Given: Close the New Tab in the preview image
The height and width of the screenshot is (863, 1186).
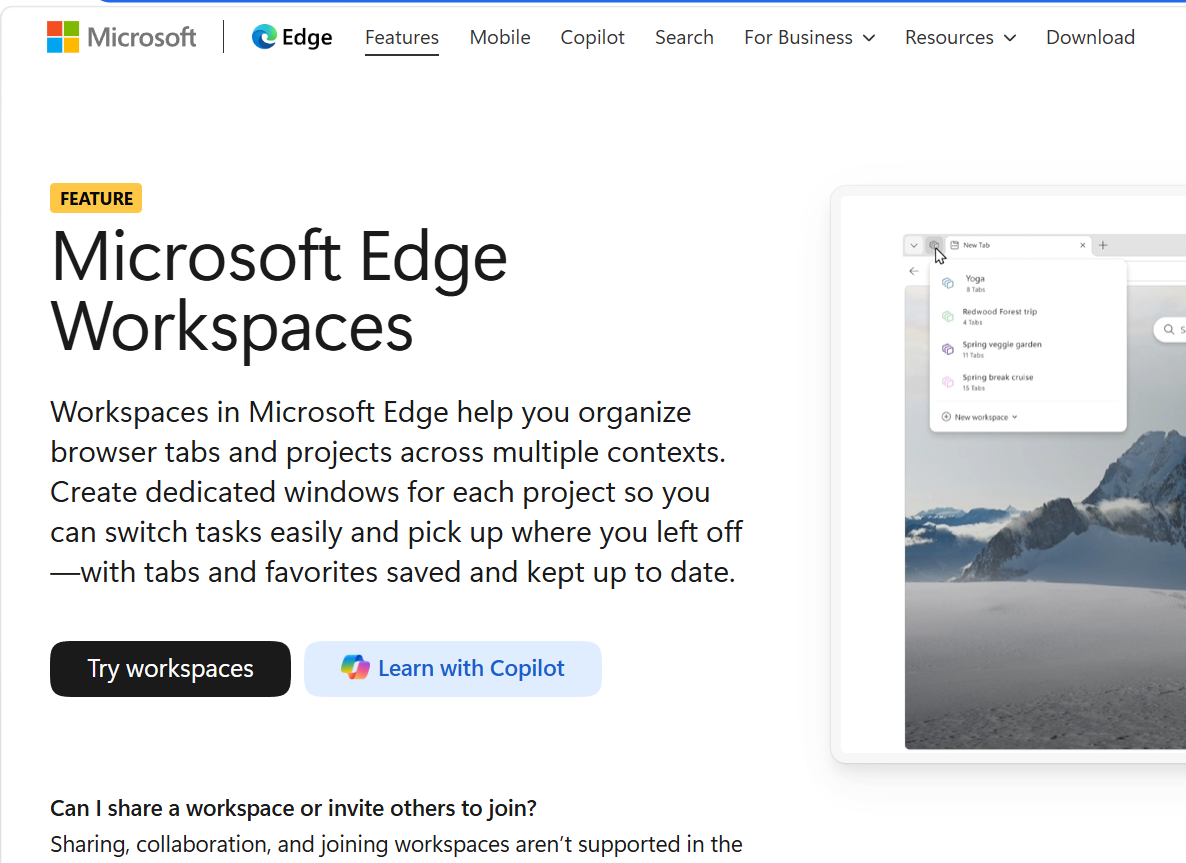Looking at the screenshot, I should [1082, 245].
